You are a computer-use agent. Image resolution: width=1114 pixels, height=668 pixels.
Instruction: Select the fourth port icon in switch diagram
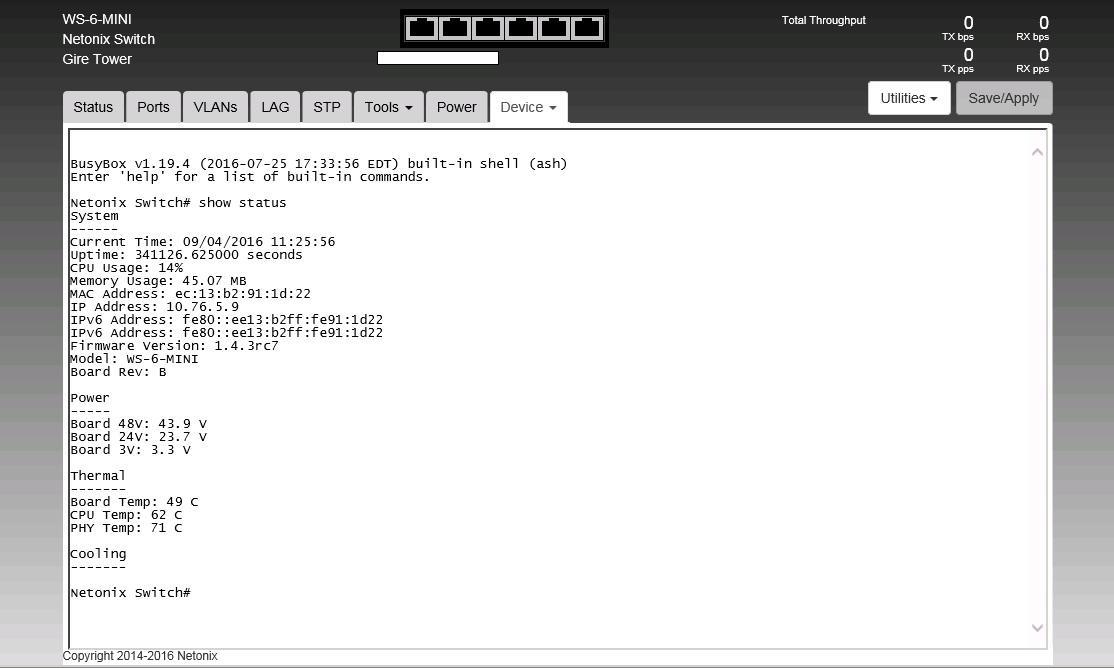pyautogui.click(x=521, y=28)
